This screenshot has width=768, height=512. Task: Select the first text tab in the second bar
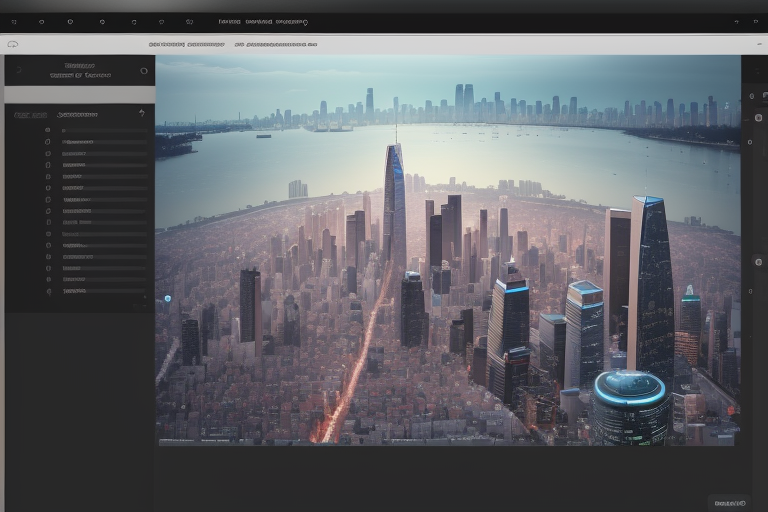(186, 44)
